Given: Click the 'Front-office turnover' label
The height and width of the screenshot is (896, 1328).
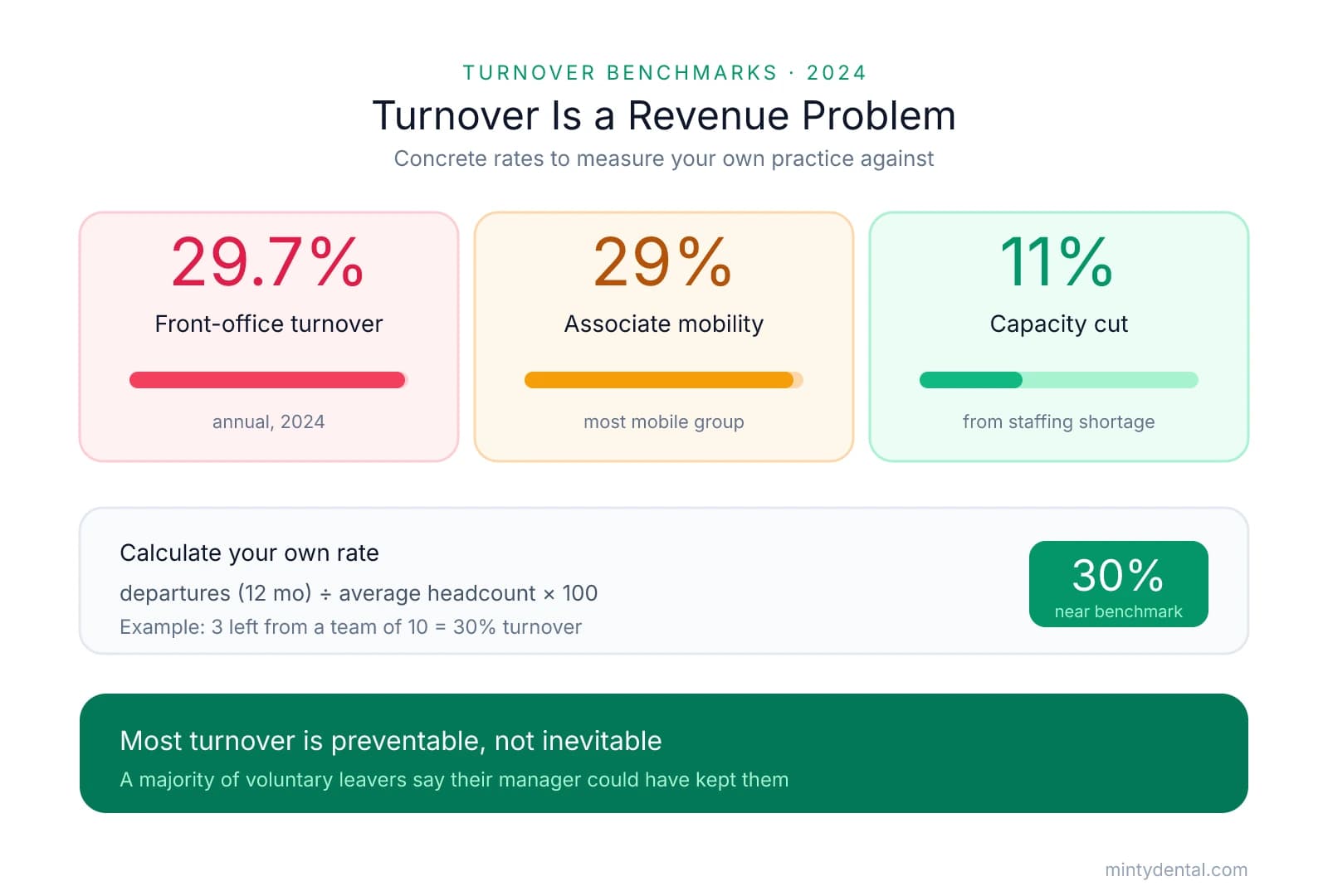Looking at the screenshot, I should coord(268,324).
